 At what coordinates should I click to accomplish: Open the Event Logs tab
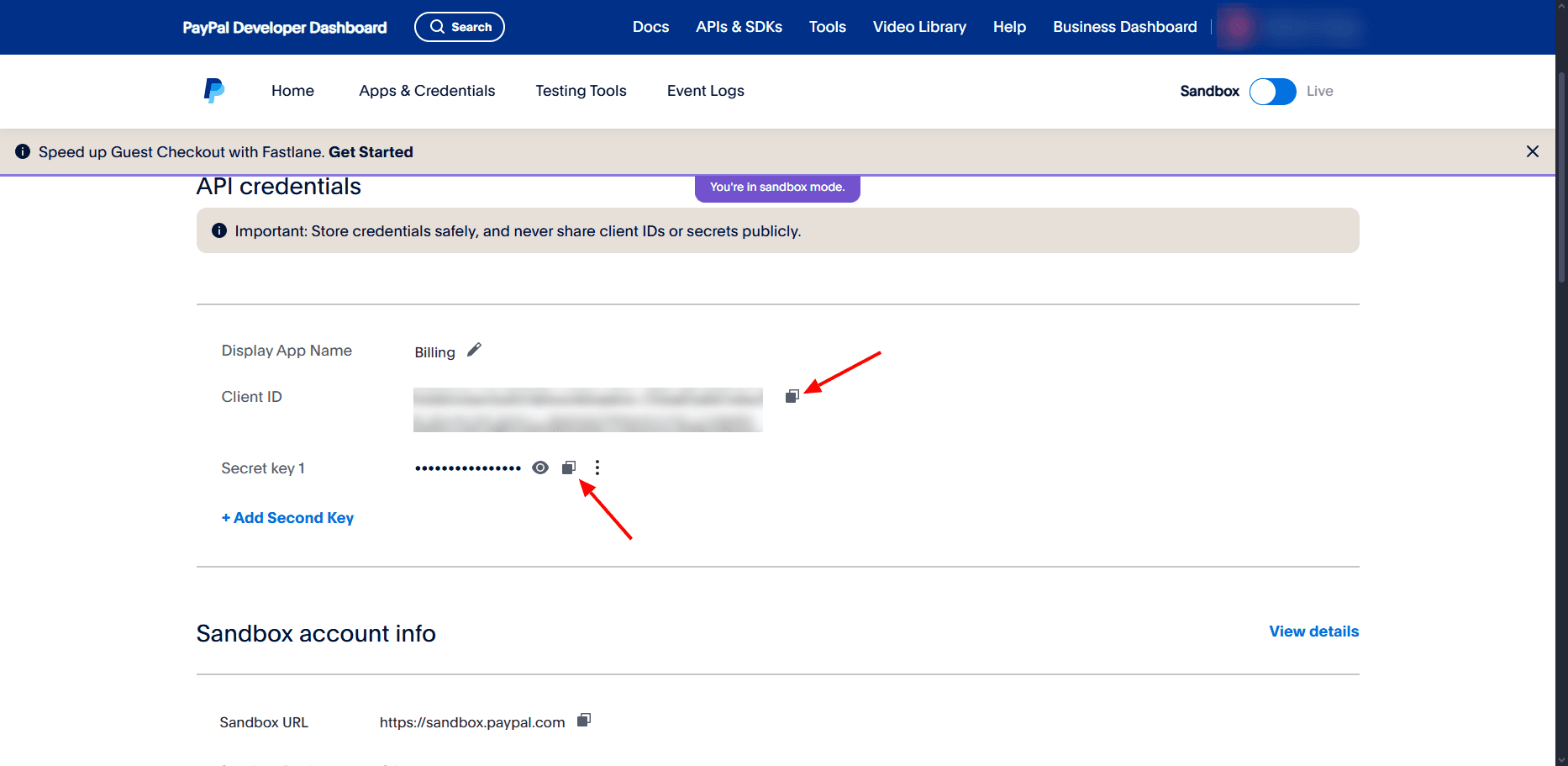705,90
